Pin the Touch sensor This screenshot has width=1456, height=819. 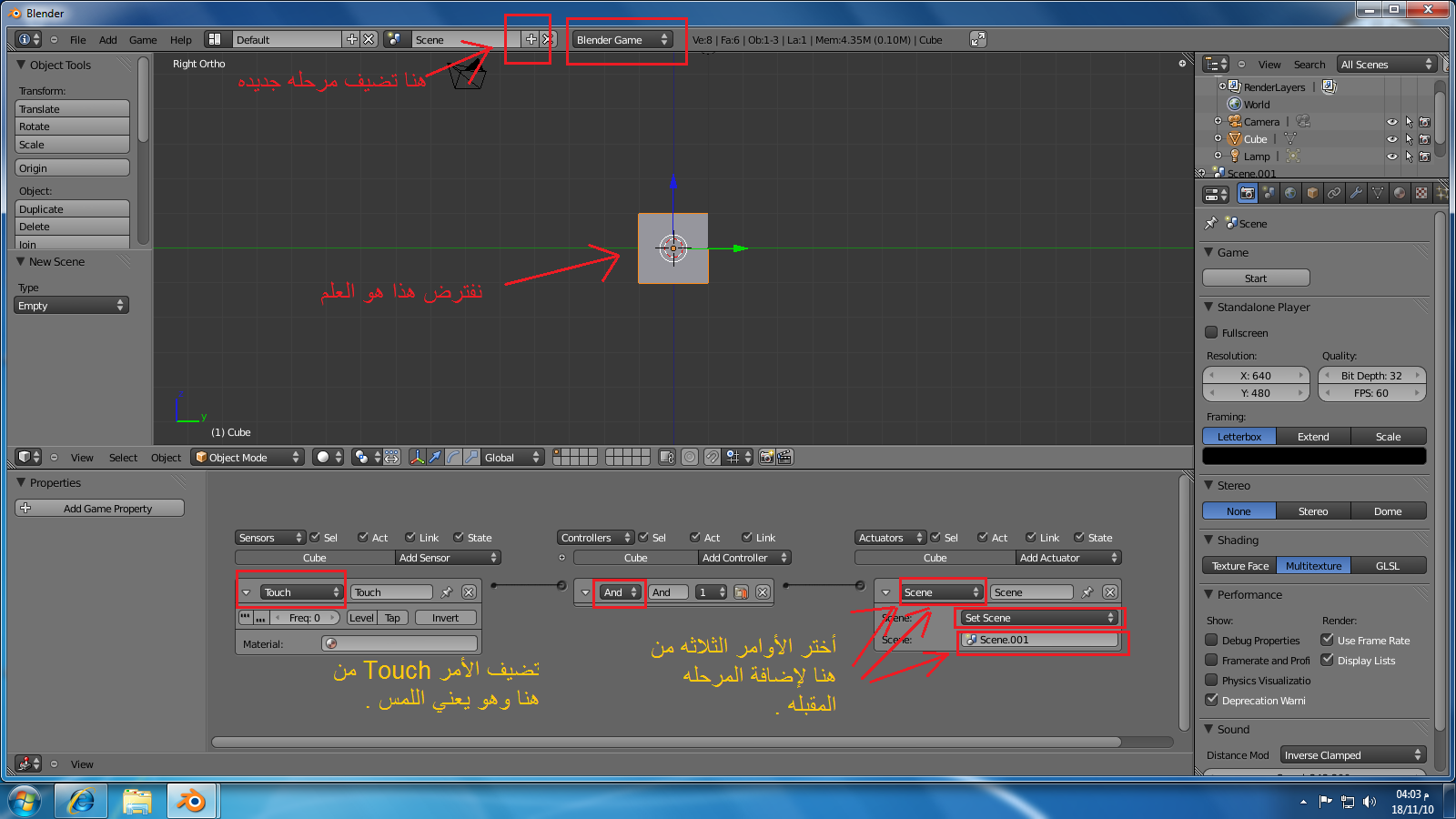point(447,592)
